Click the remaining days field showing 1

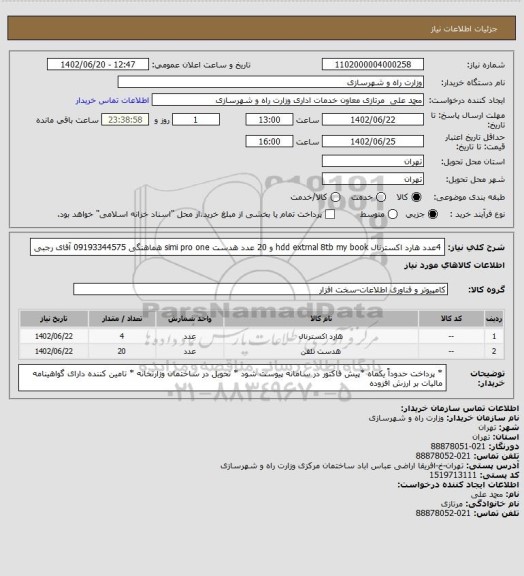tap(196, 120)
